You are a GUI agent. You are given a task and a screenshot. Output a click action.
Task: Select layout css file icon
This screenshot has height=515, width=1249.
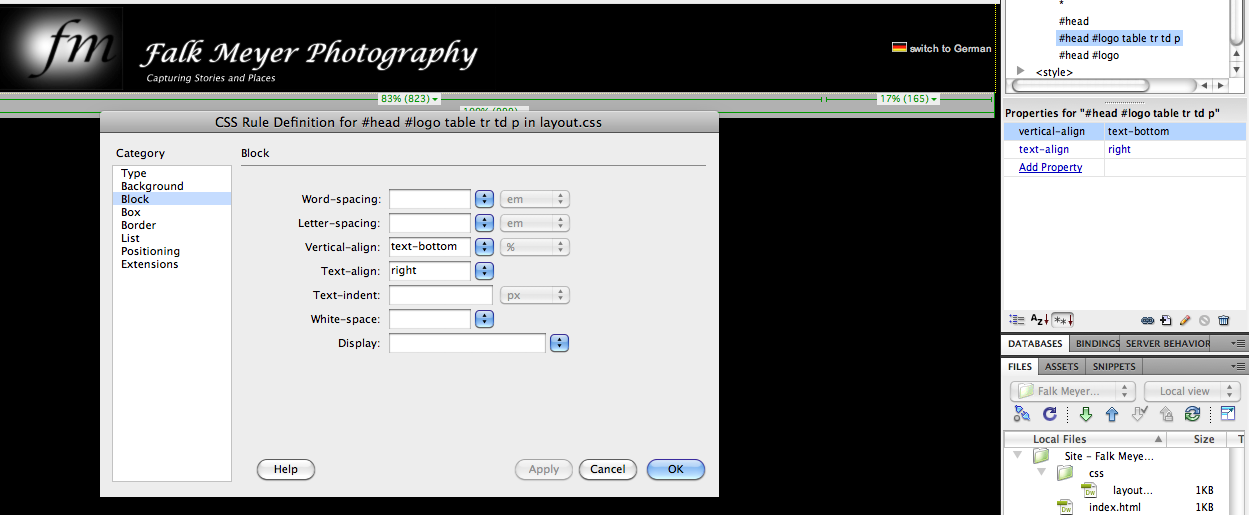click(x=1090, y=490)
